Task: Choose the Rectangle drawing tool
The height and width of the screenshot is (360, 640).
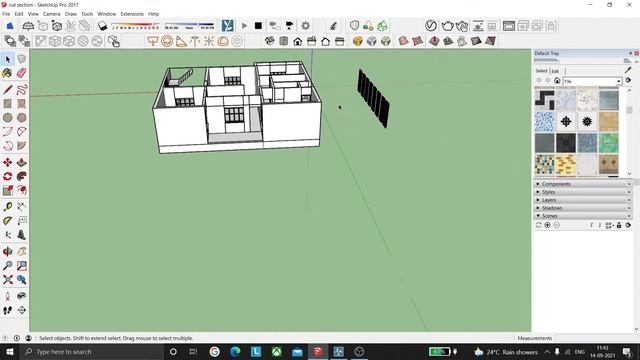Action: [x=7, y=104]
